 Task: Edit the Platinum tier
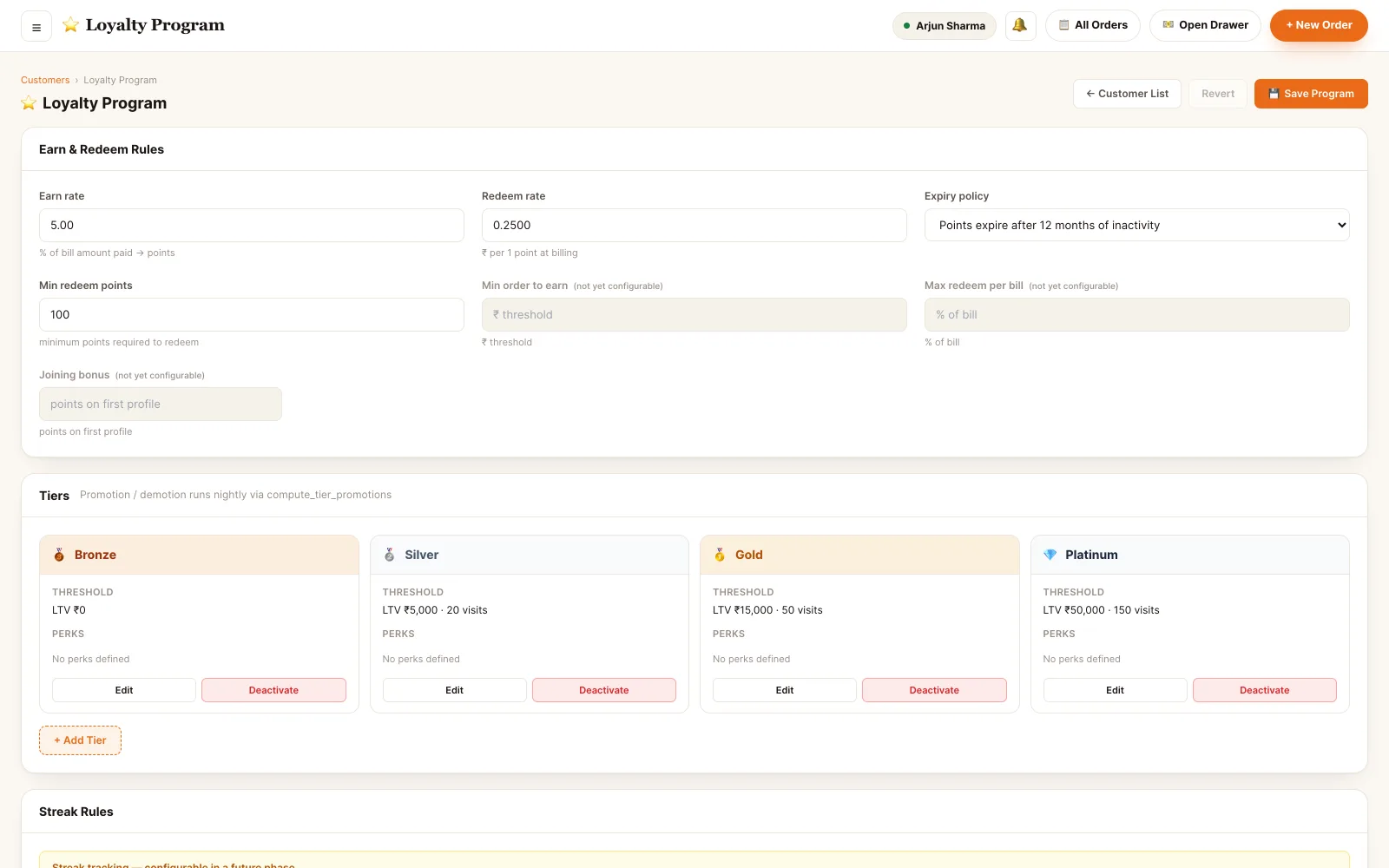coord(1115,690)
